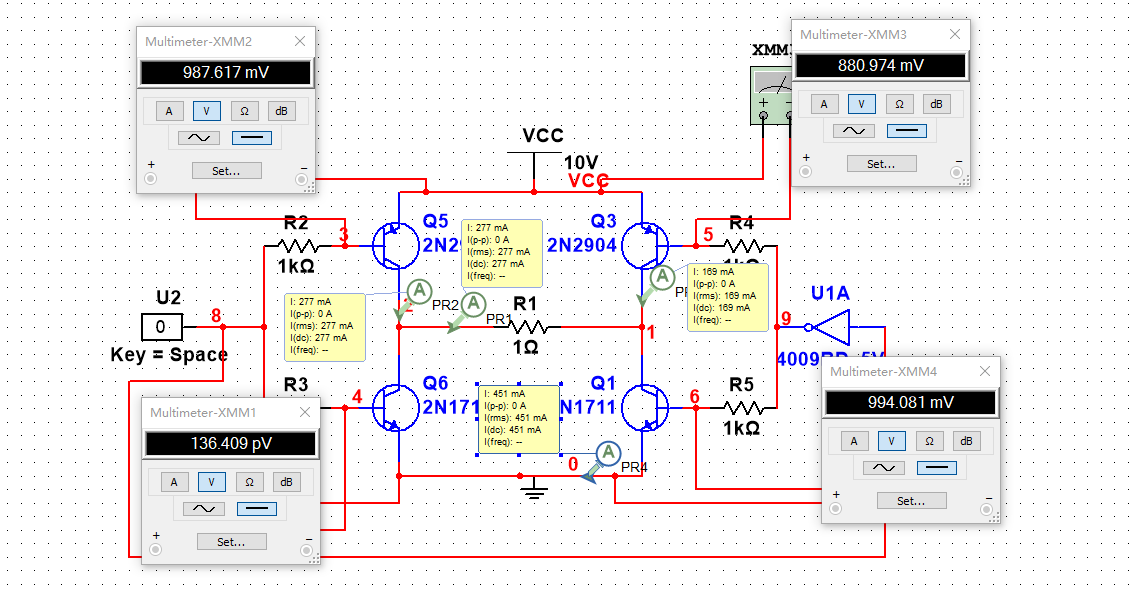
Task: Select dB mode in Multimeter-XMM4
Action: [967, 441]
